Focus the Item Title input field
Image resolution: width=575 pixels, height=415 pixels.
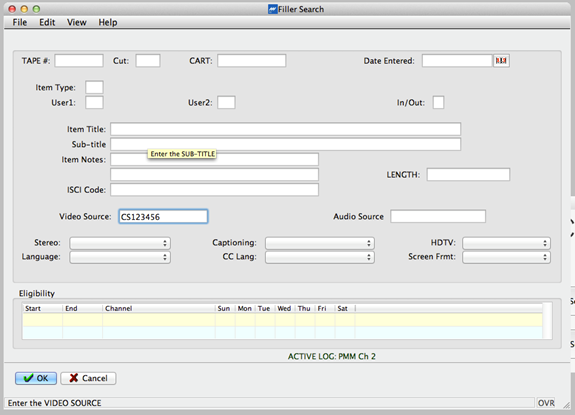(x=286, y=129)
